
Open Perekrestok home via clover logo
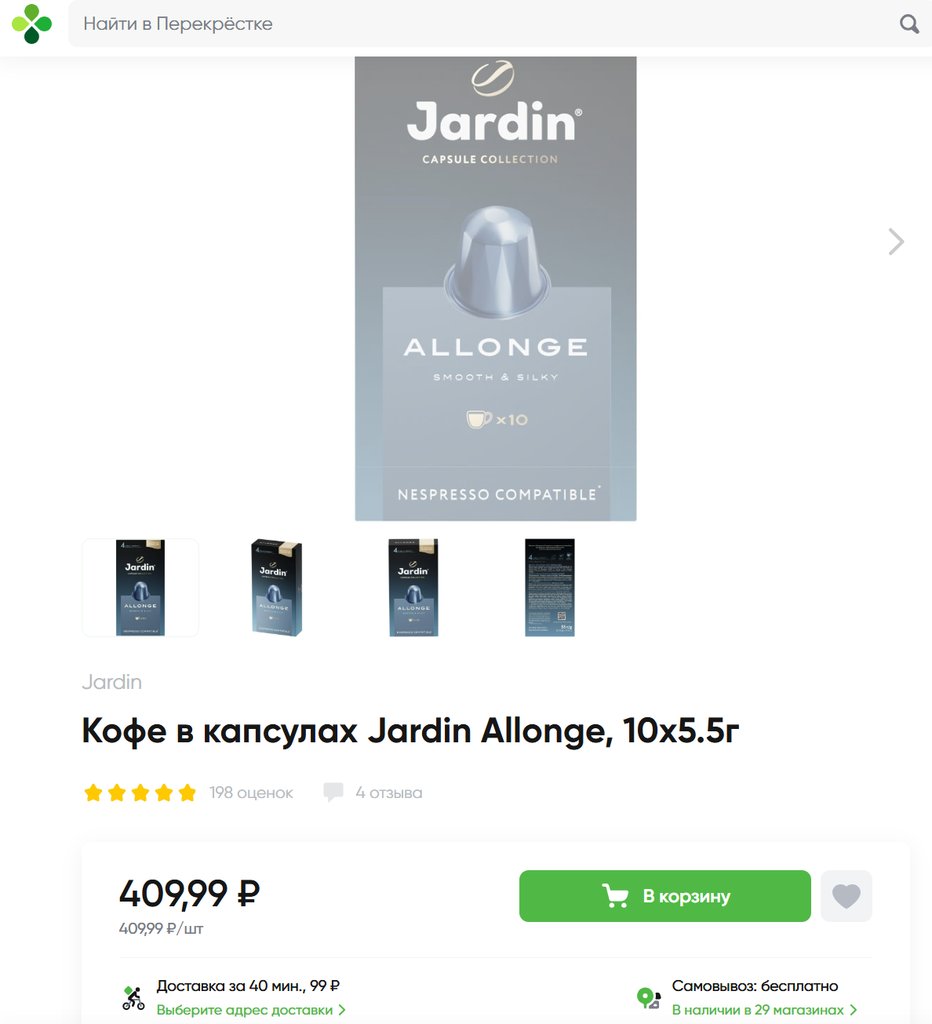pyautogui.click(x=31, y=24)
